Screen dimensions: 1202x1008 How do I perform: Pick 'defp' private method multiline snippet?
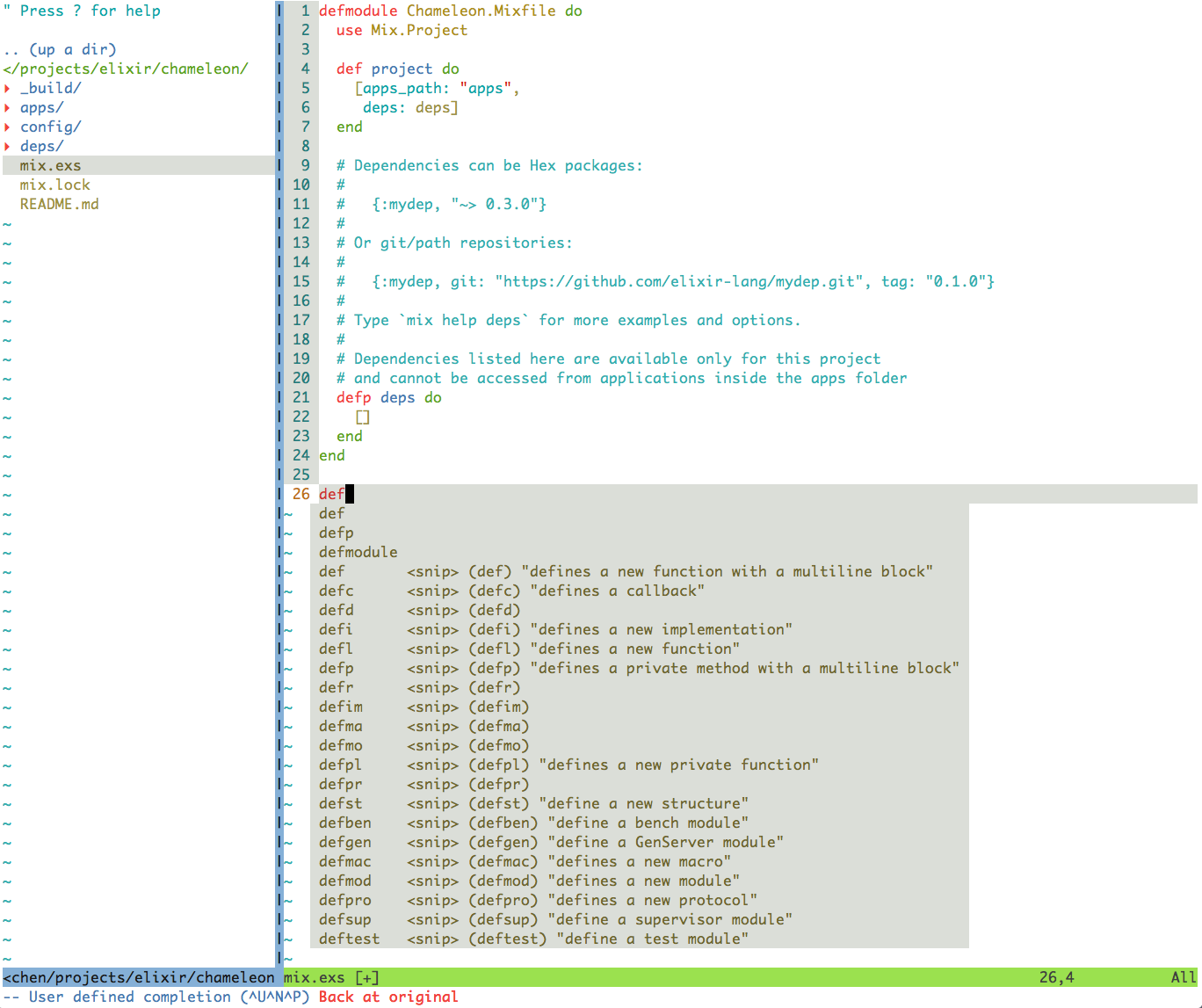pyautogui.click(x=640, y=668)
